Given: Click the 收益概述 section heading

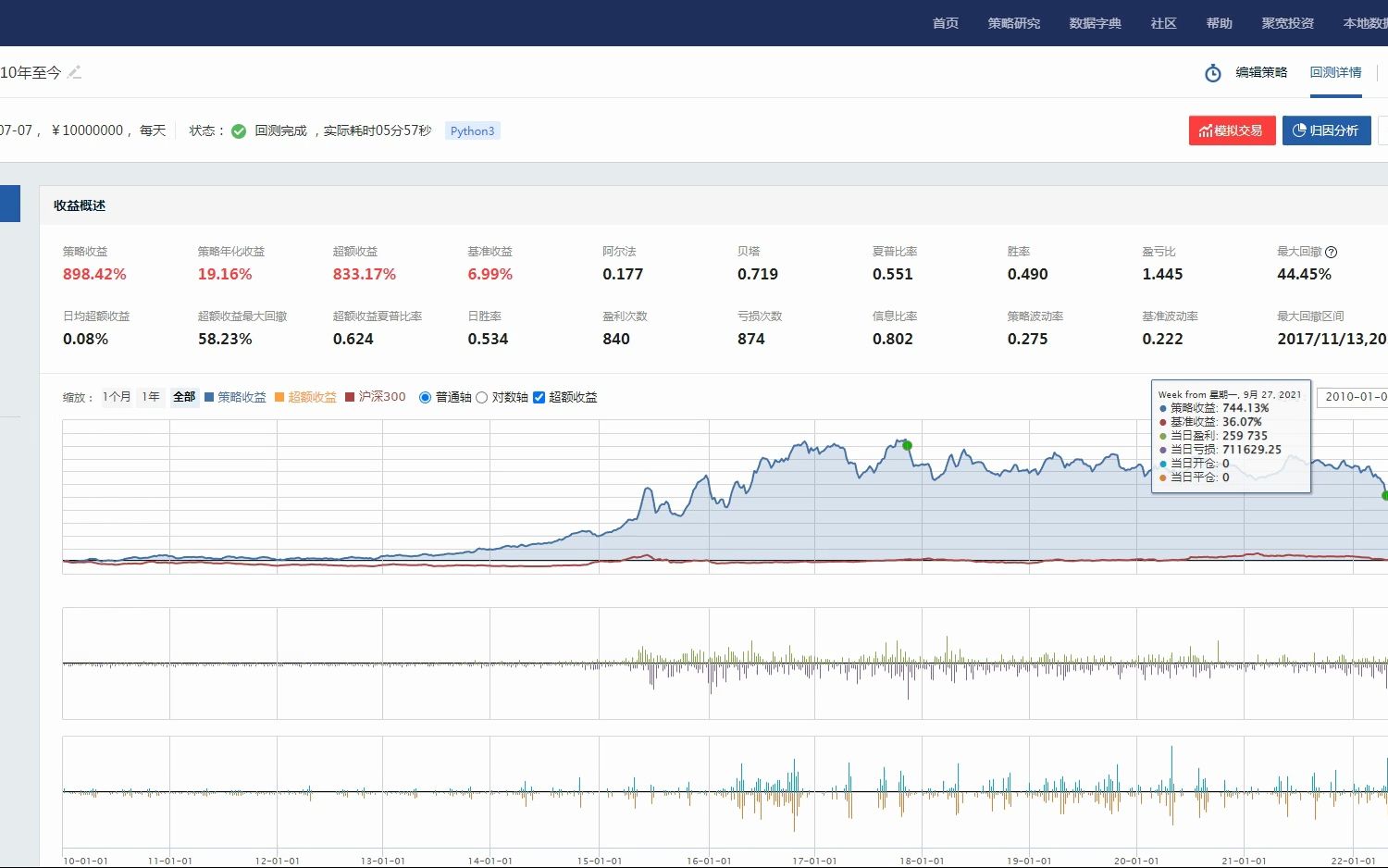Looking at the screenshot, I should 80,205.
